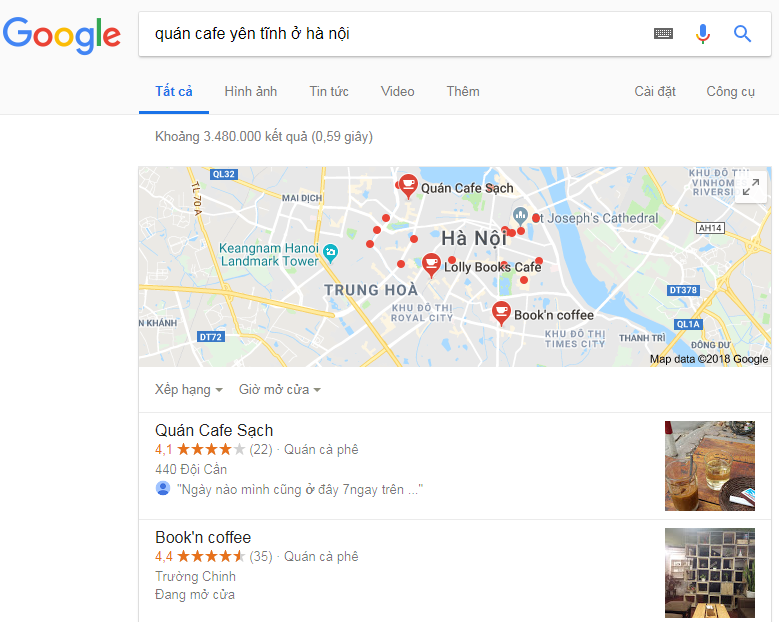Open the Video results tab
The width and height of the screenshot is (779, 622).
pos(397,91)
